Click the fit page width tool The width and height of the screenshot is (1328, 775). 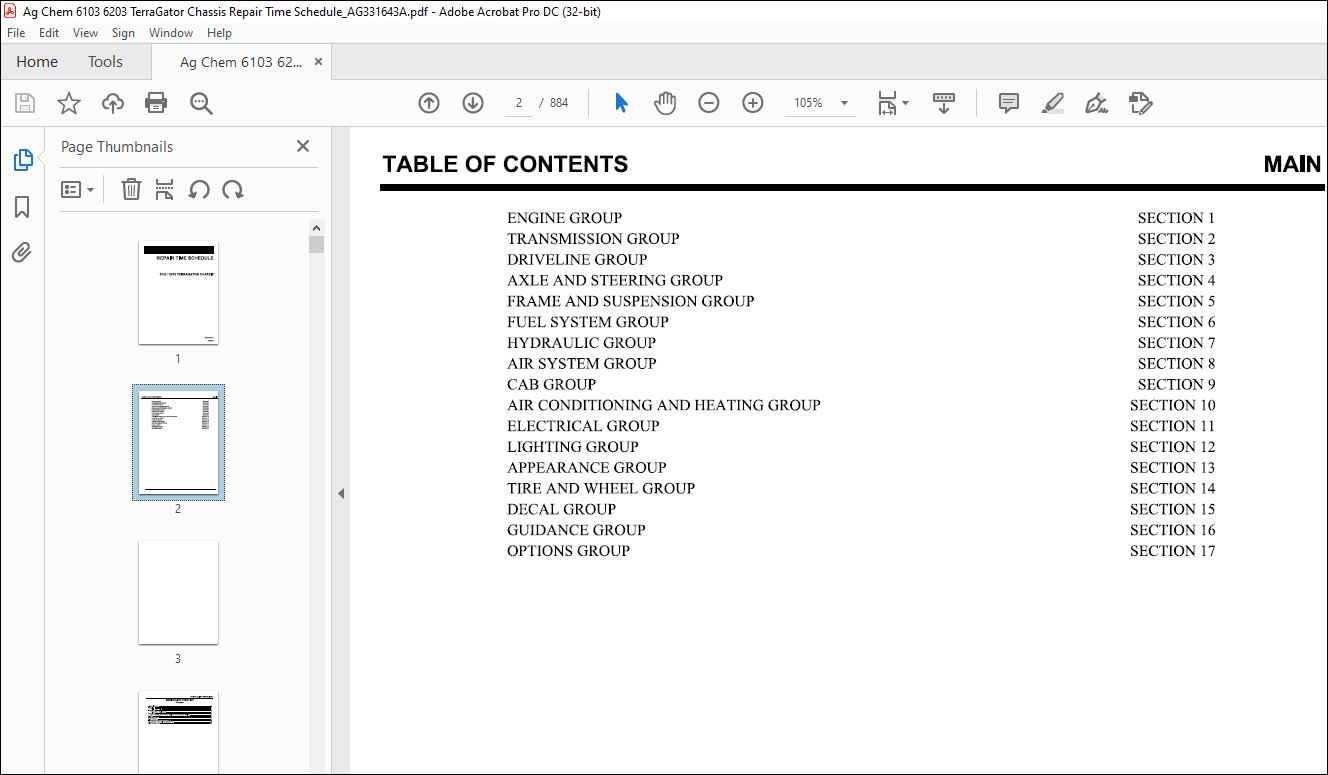click(887, 103)
